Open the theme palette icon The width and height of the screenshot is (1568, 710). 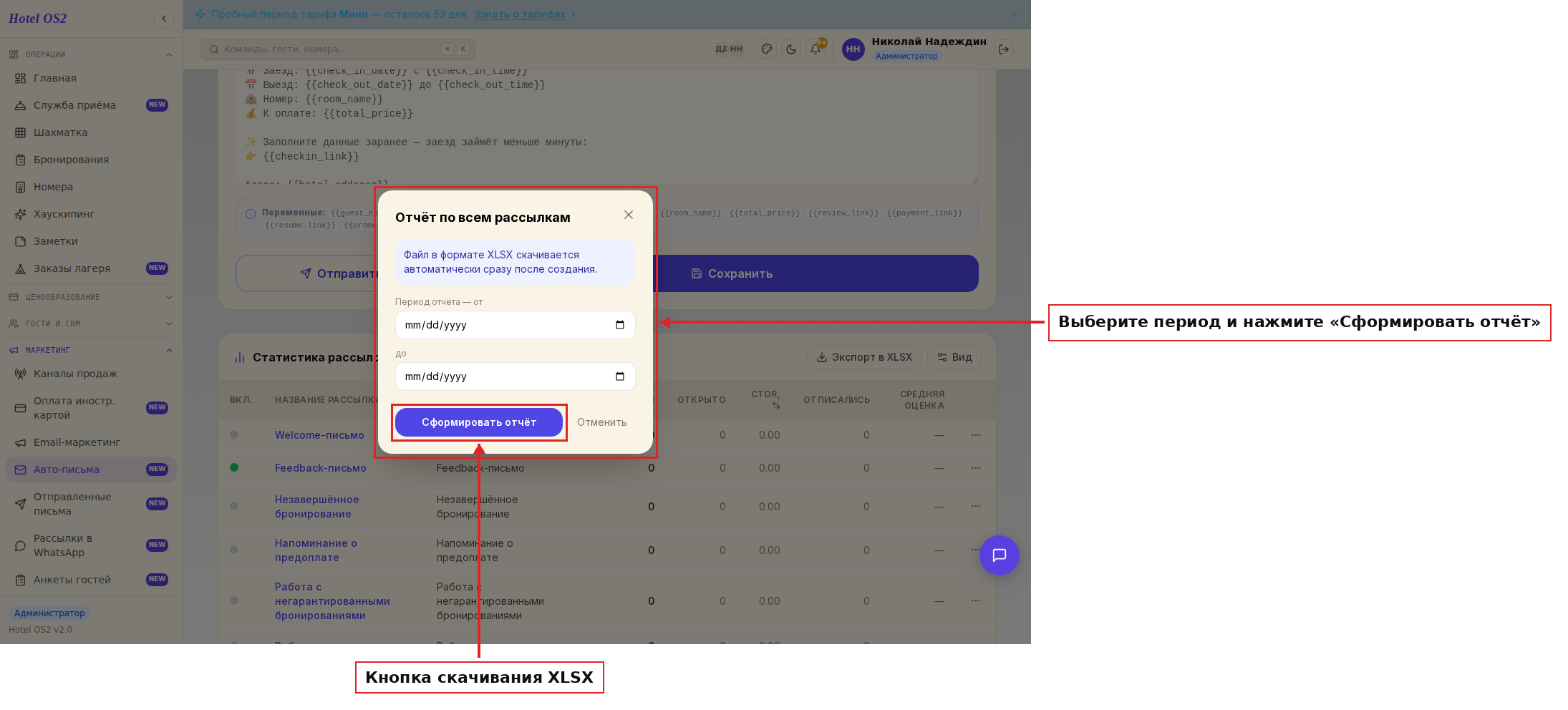pos(767,49)
